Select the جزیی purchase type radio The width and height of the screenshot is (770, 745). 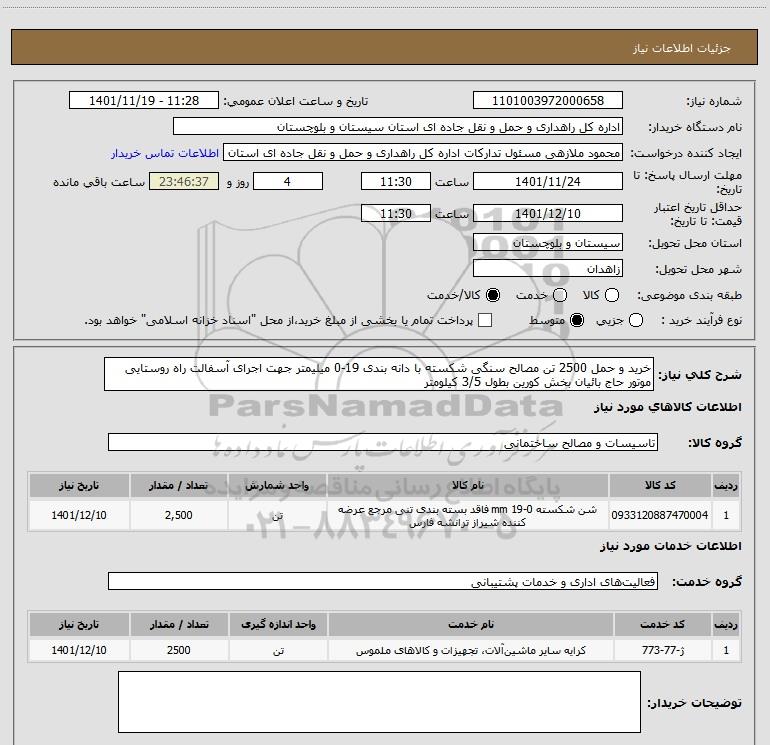[x=636, y=320]
